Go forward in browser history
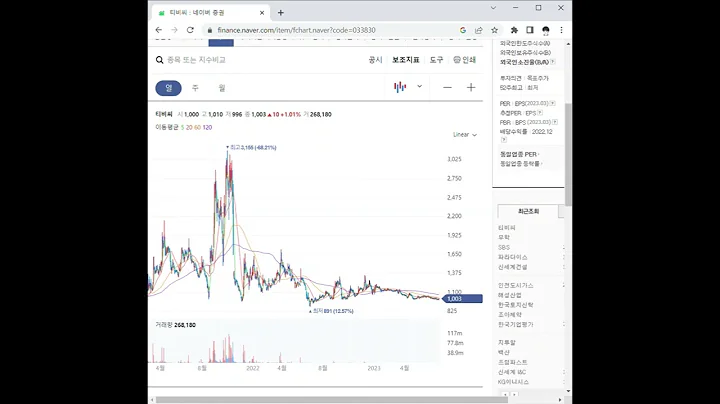720x404 pixels. click(174, 30)
